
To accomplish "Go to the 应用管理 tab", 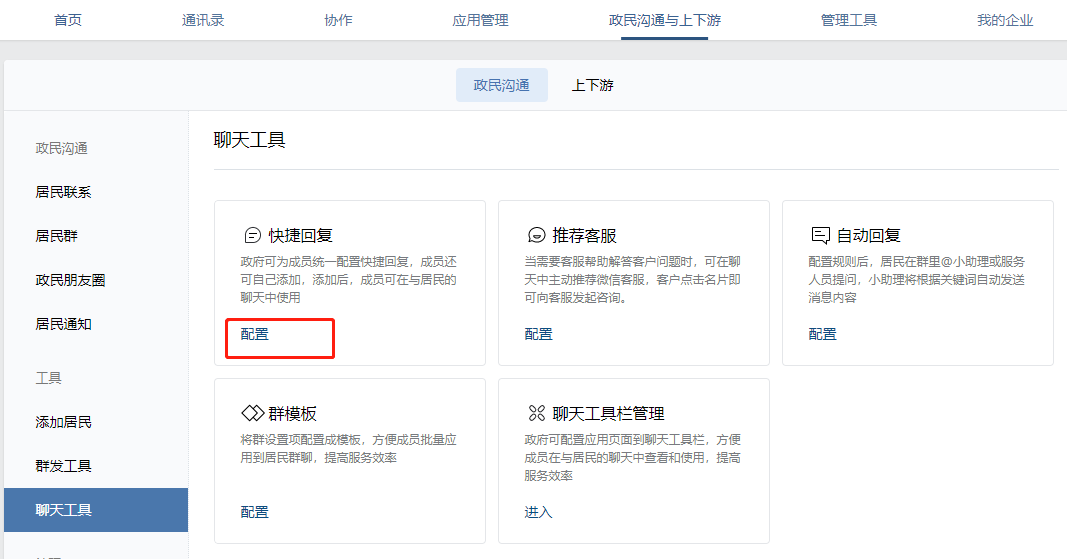I will [480, 20].
